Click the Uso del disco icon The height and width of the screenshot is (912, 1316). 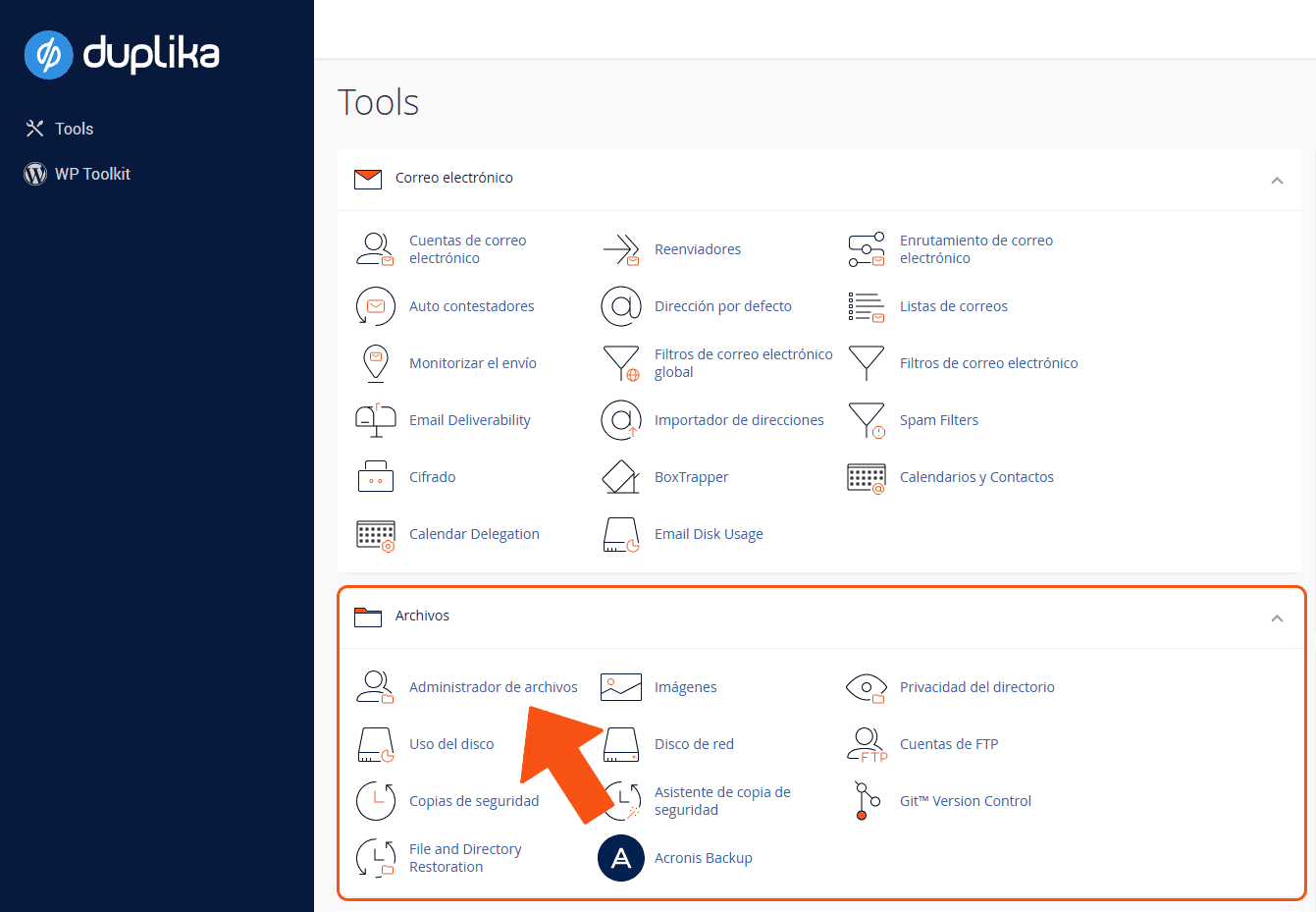(x=376, y=744)
